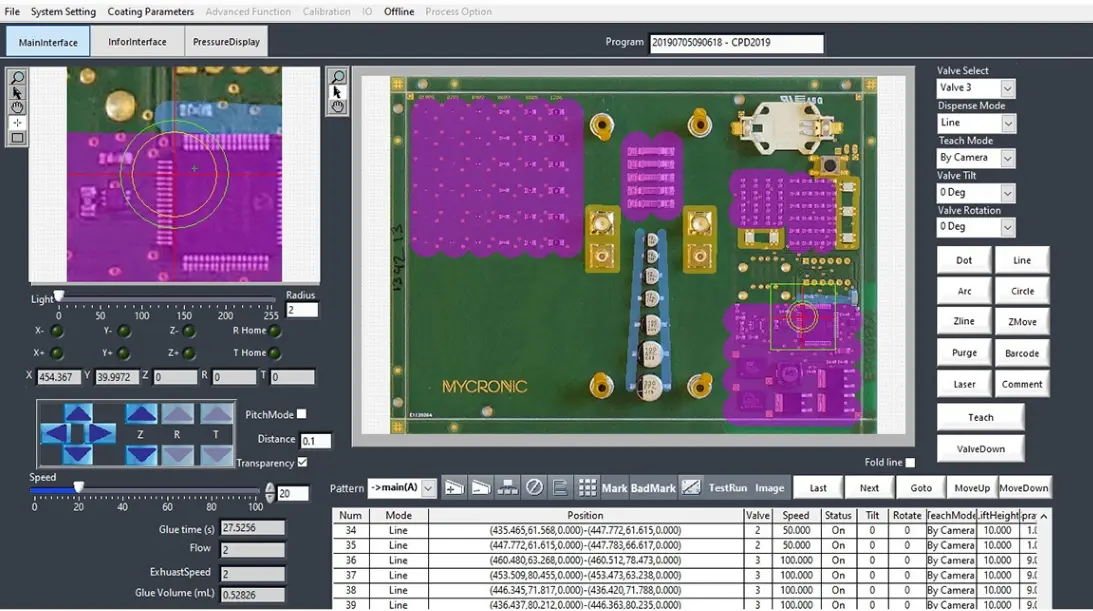Select the hand pan tool in camera view
The height and width of the screenshot is (611, 1093).
(17, 108)
